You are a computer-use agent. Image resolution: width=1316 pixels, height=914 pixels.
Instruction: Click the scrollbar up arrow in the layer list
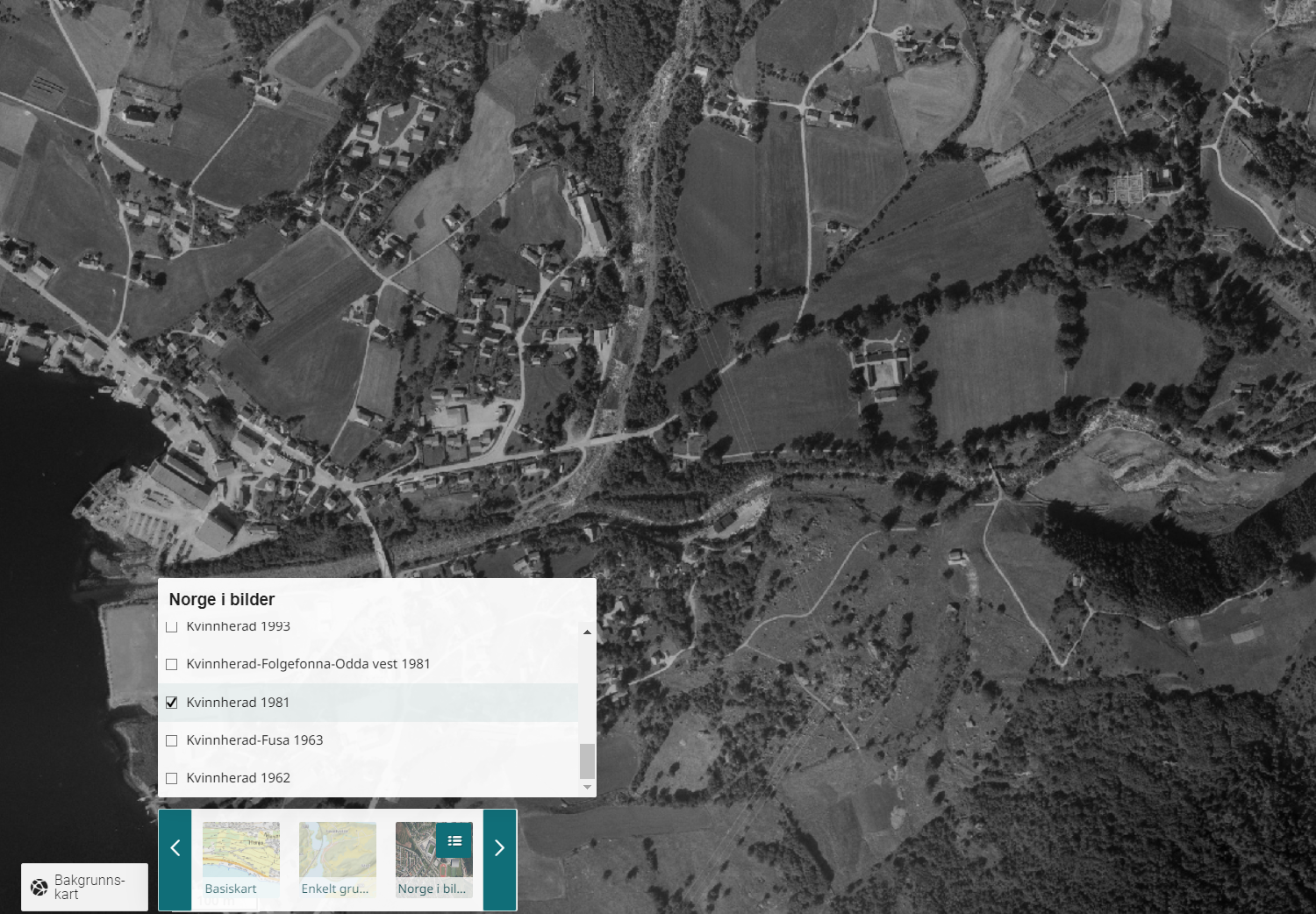coord(587,632)
